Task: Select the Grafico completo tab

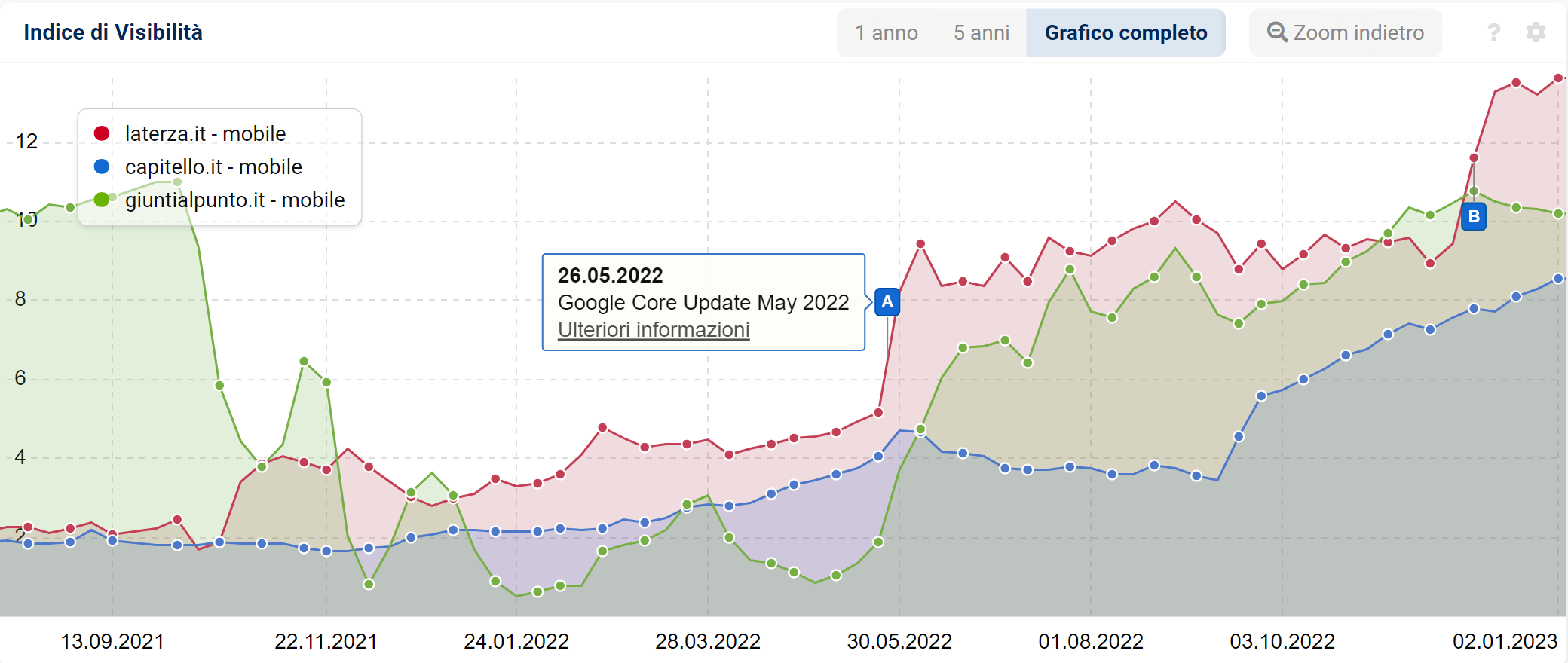Action: pos(1125,33)
